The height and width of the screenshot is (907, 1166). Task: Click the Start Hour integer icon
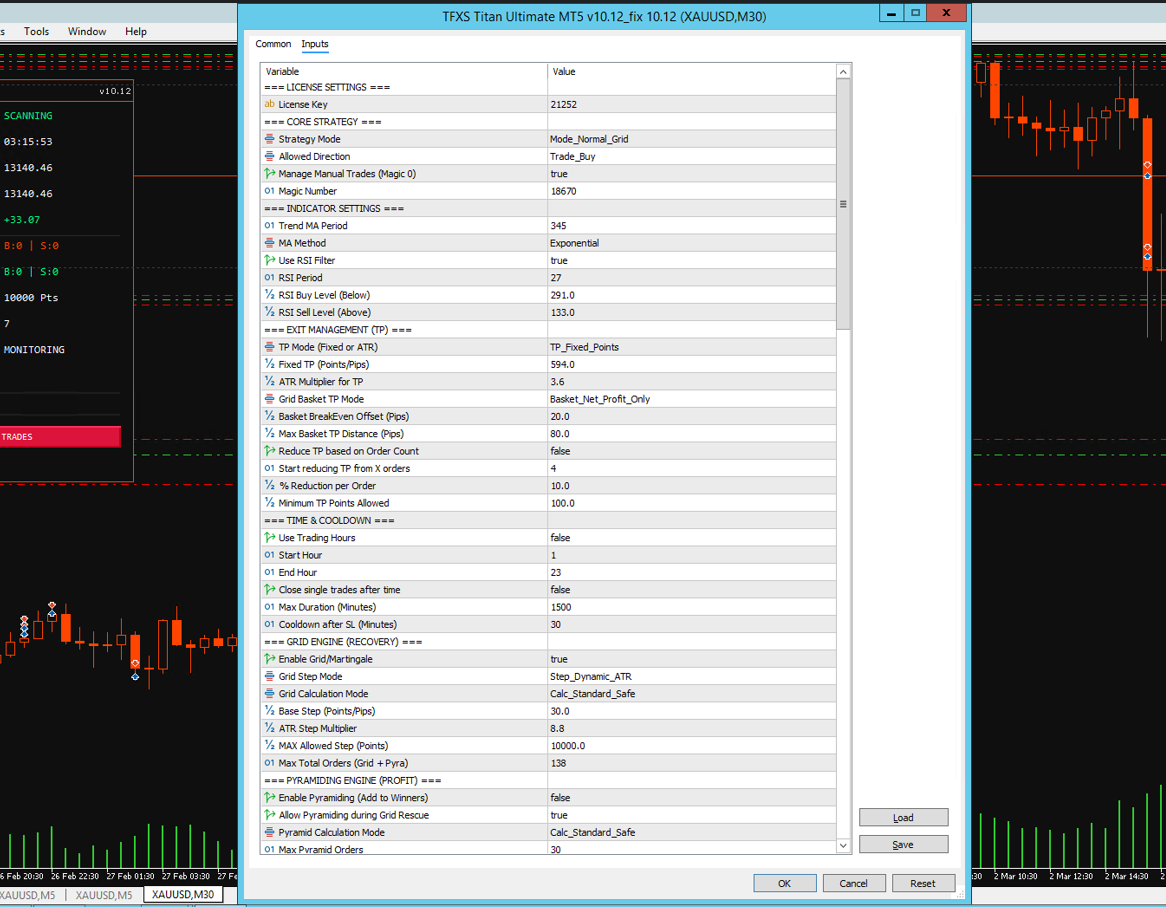pyautogui.click(x=269, y=555)
